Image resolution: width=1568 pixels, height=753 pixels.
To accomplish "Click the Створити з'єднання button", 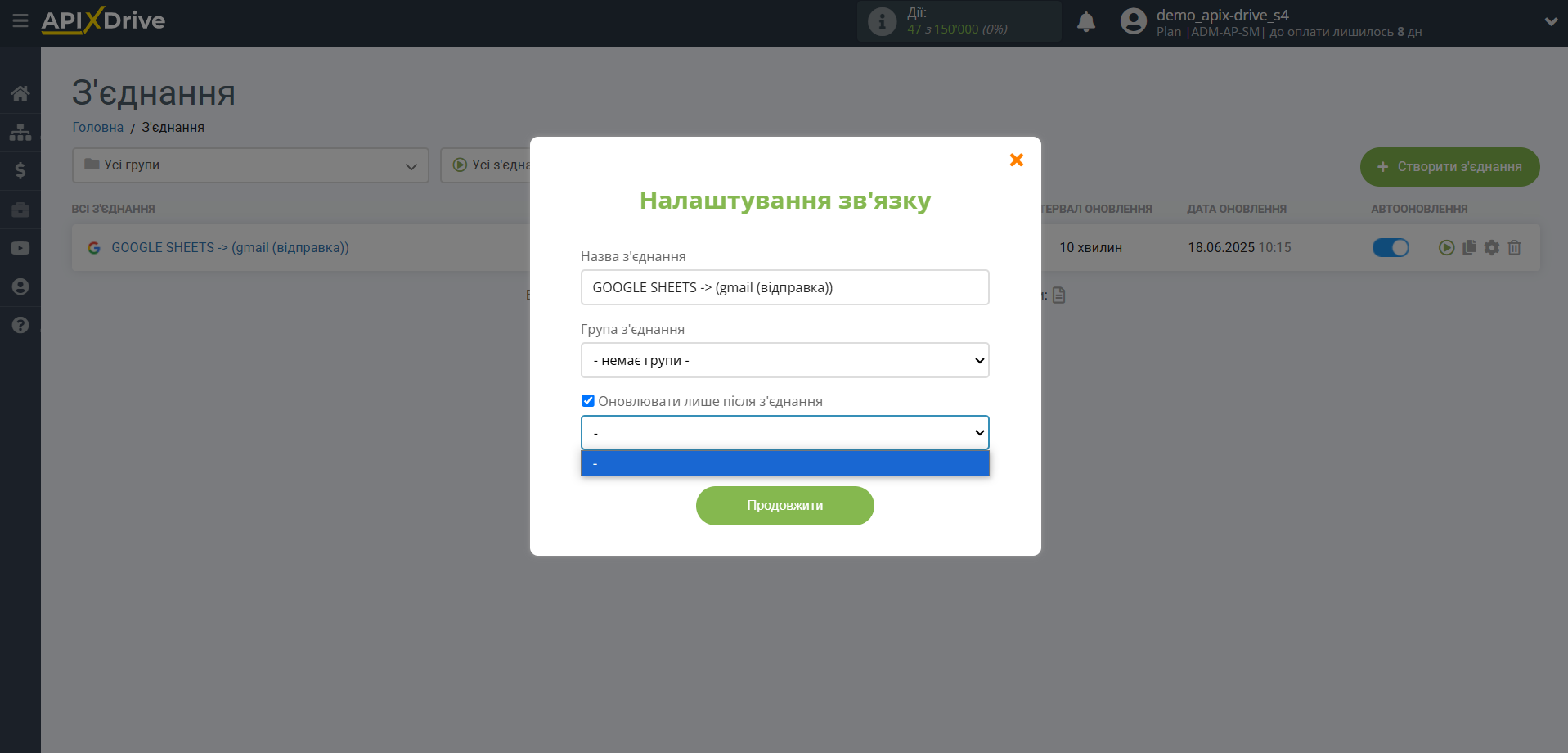I will click(1449, 167).
